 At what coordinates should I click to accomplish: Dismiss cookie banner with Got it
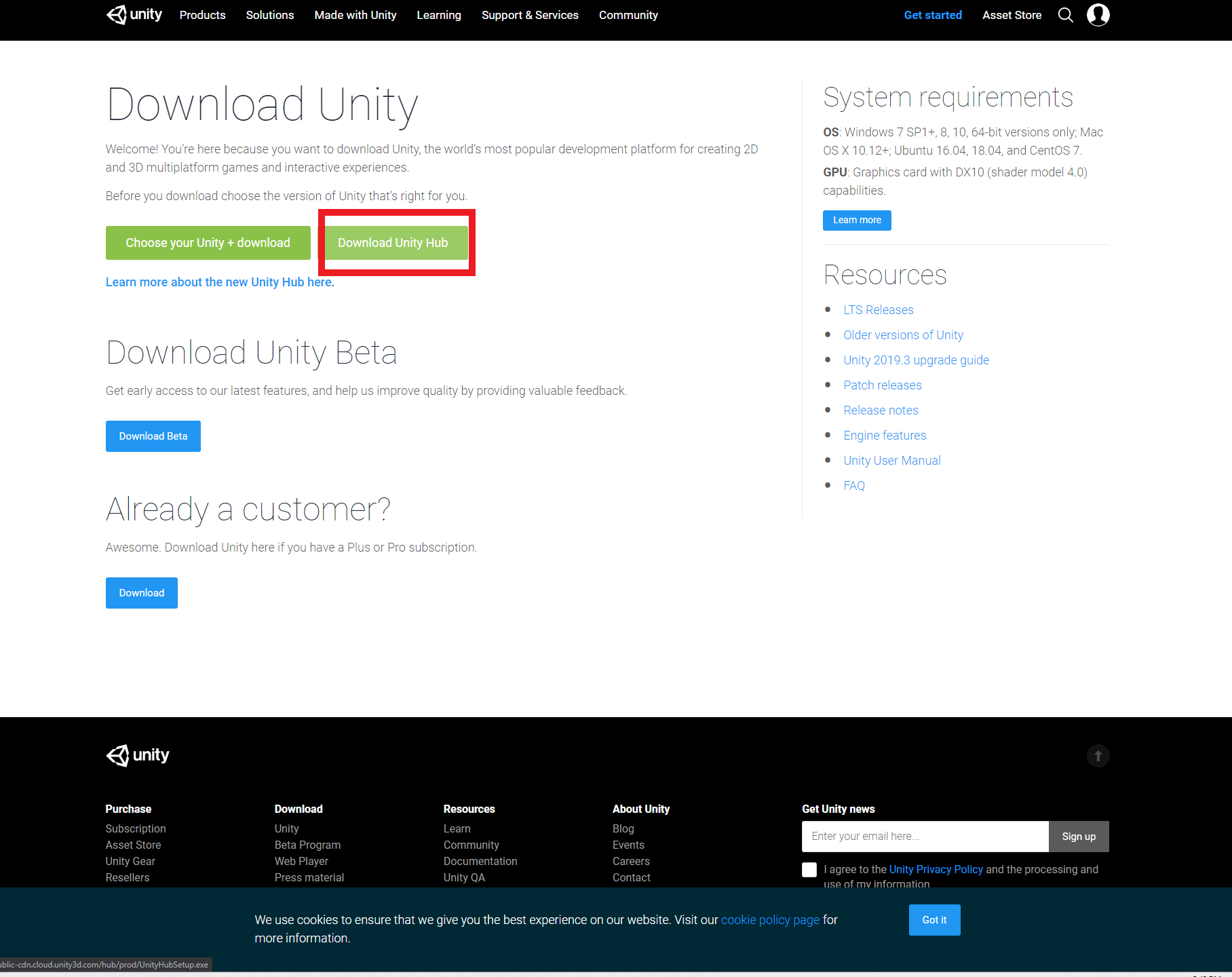pos(934,920)
